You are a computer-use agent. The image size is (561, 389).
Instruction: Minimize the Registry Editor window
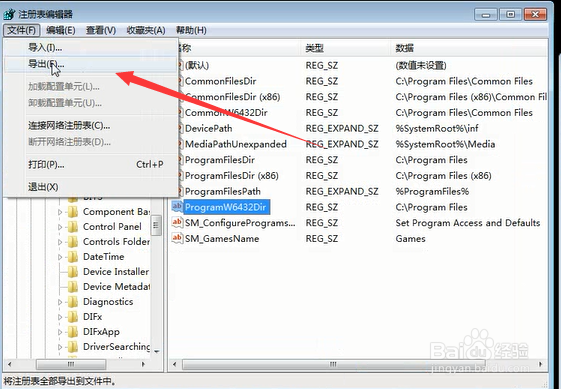pos(486,14)
